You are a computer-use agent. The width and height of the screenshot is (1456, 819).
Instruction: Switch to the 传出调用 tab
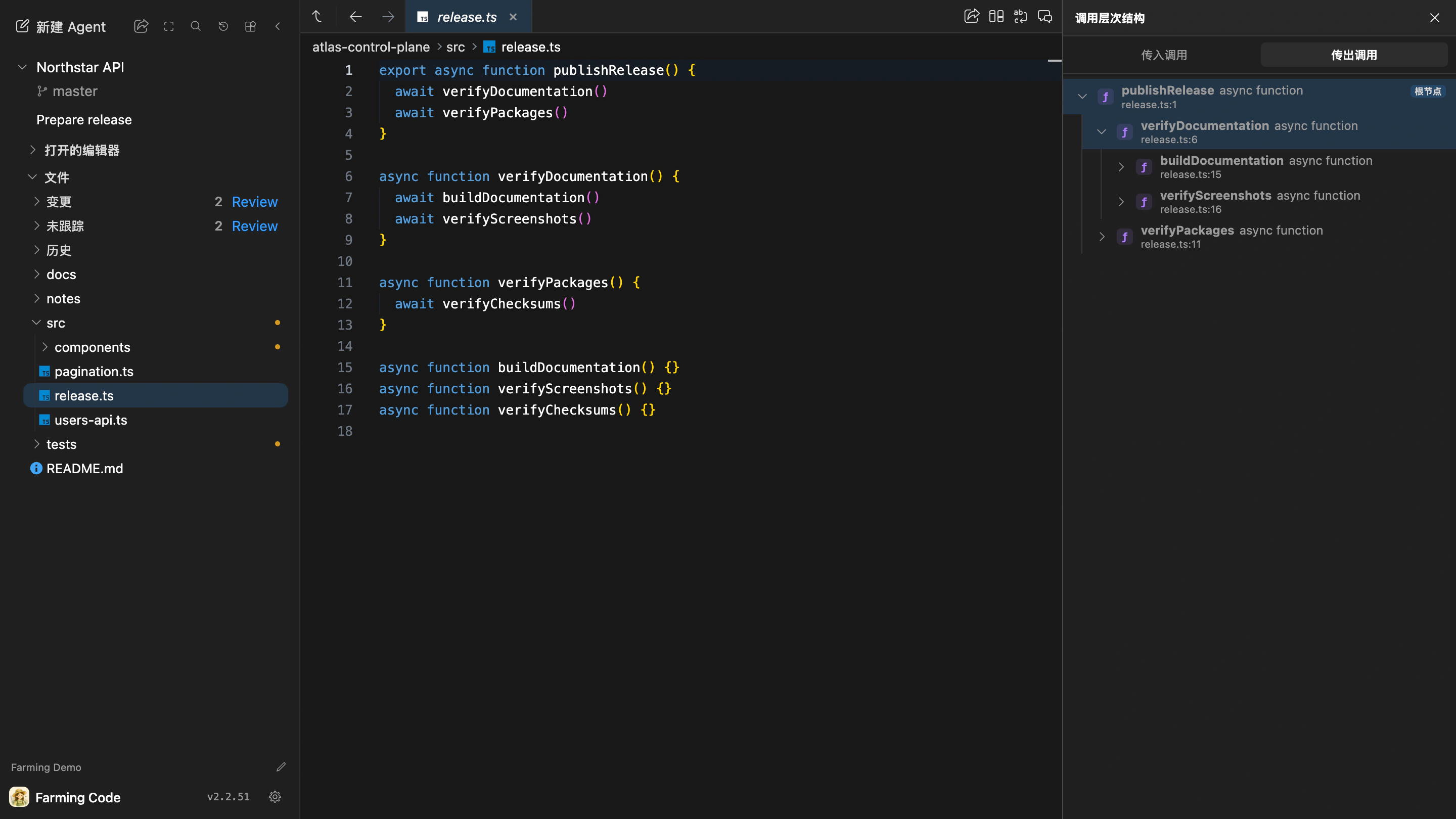coord(1354,55)
